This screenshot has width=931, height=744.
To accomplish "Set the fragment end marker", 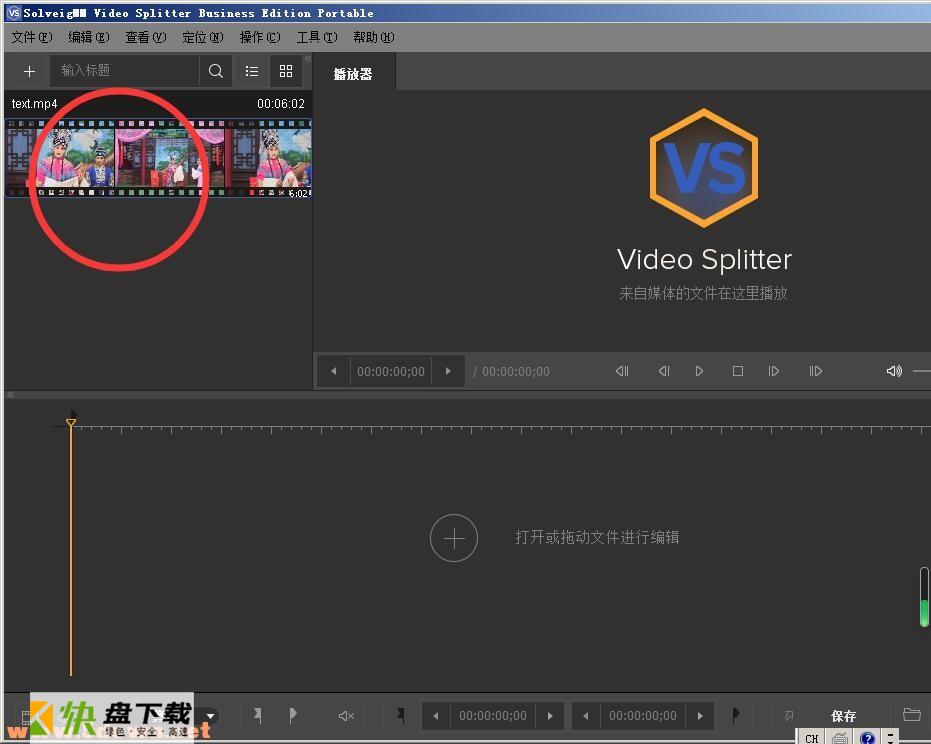I will (x=736, y=714).
